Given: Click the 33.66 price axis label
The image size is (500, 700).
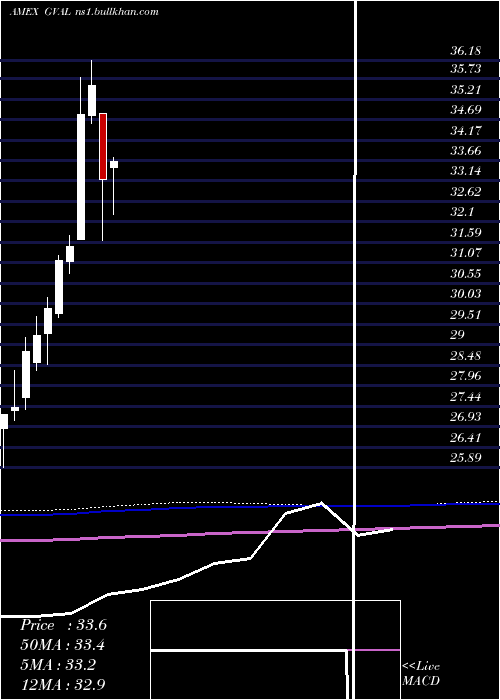Looking at the screenshot, I should (x=465, y=151).
